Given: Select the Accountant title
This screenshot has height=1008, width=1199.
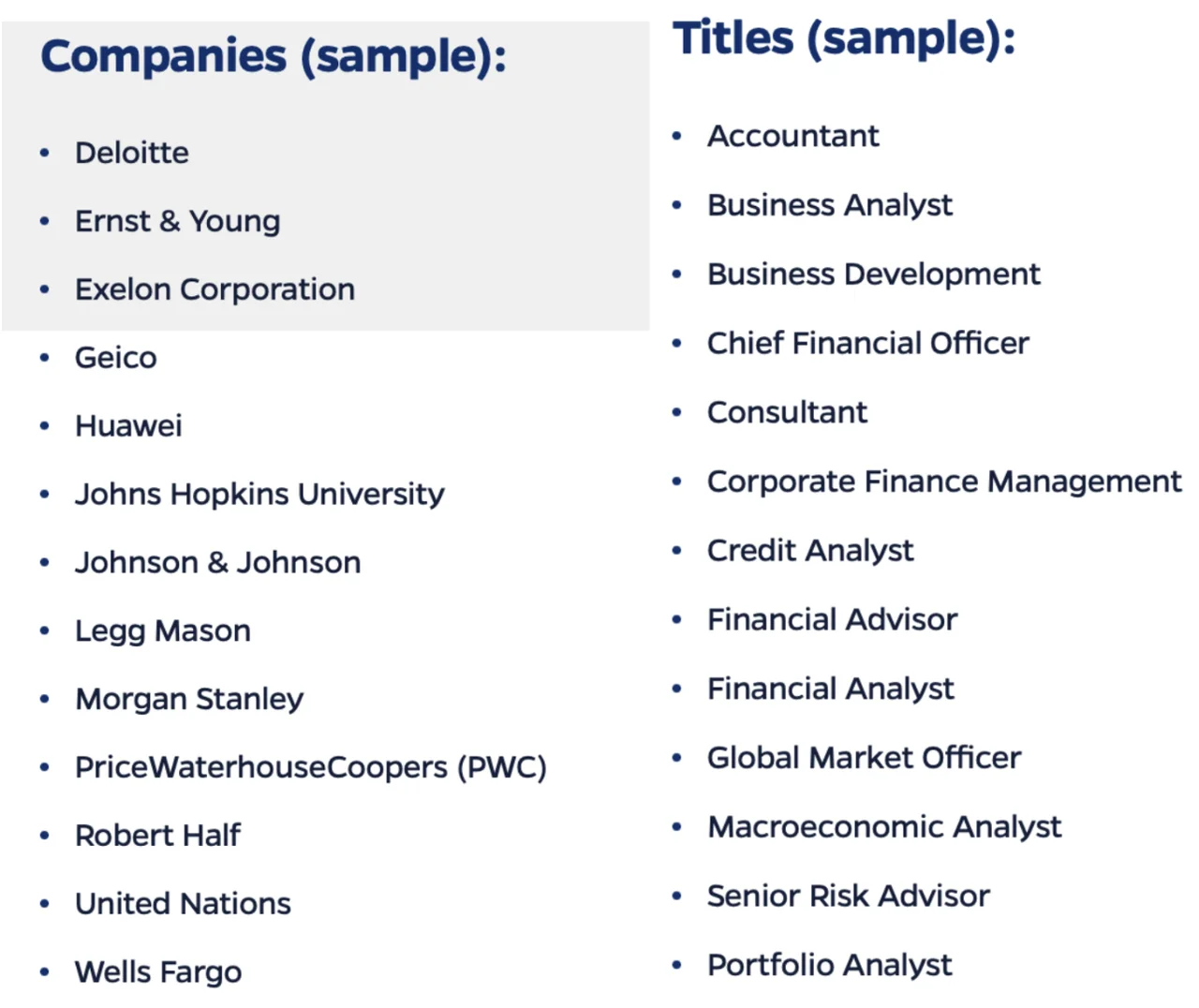Looking at the screenshot, I should [x=793, y=137].
